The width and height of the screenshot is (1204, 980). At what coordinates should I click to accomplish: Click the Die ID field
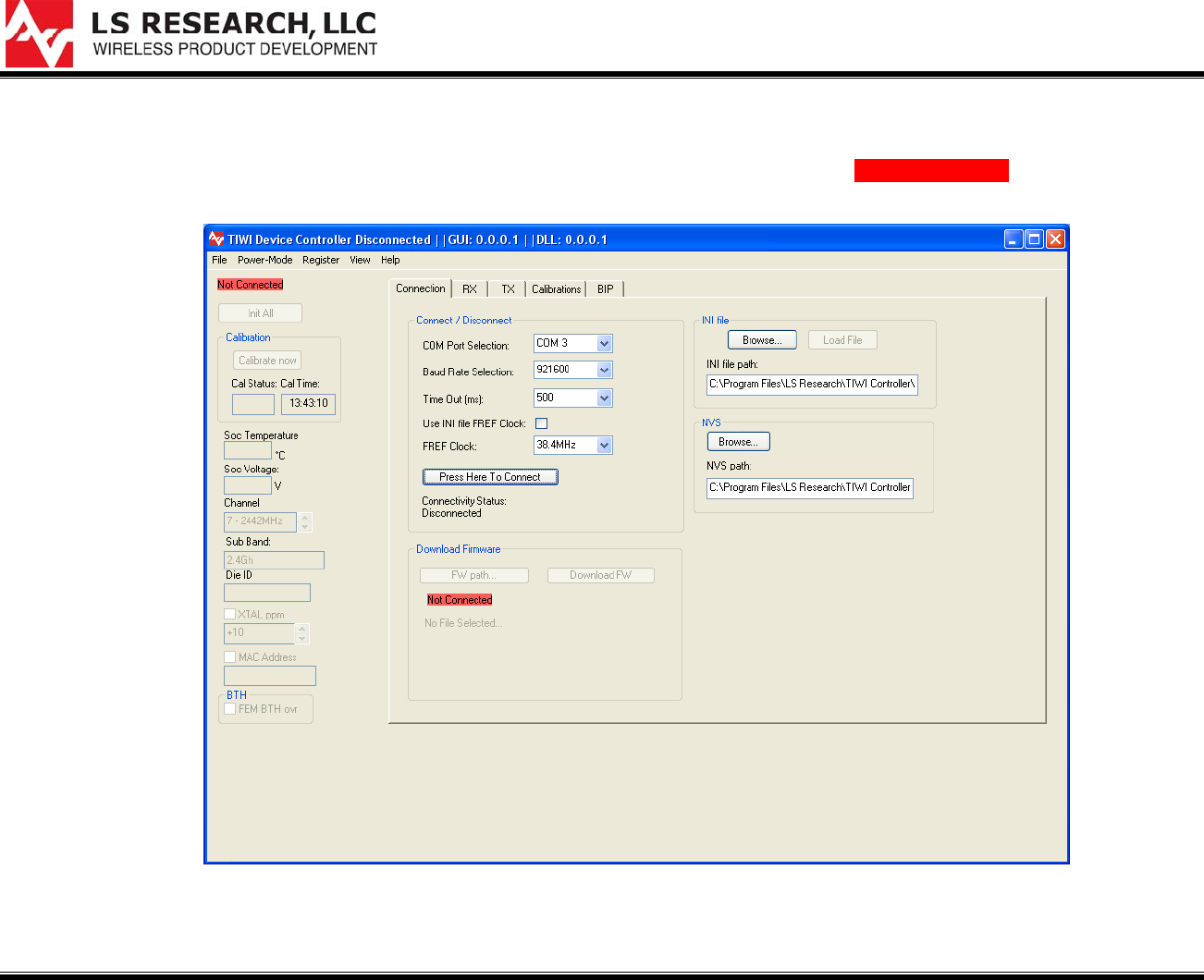[x=267, y=593]
